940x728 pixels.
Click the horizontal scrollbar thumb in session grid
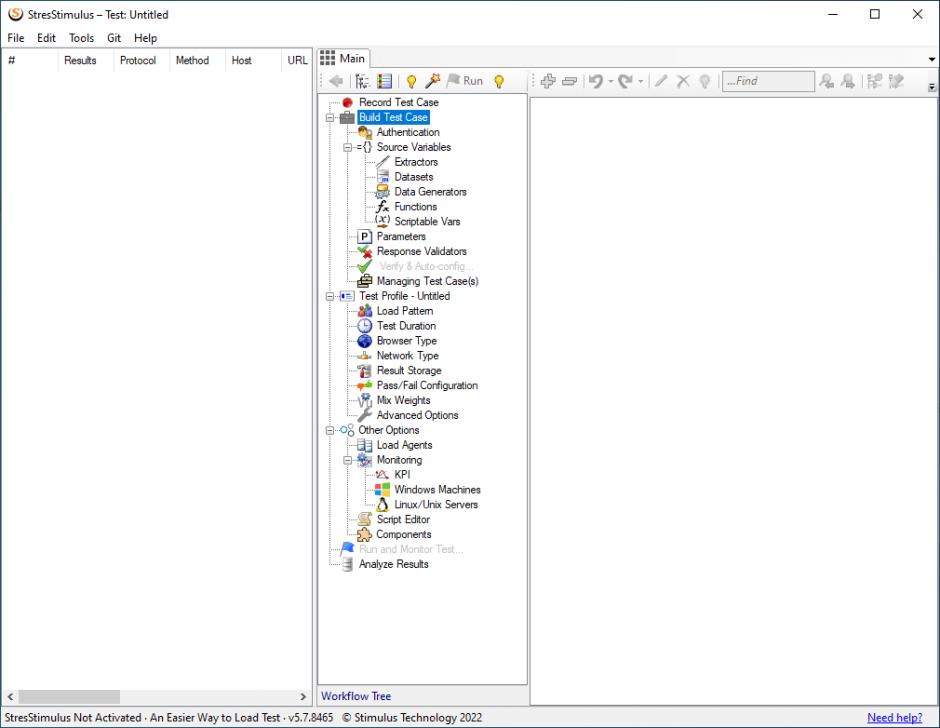coord(69,696)
